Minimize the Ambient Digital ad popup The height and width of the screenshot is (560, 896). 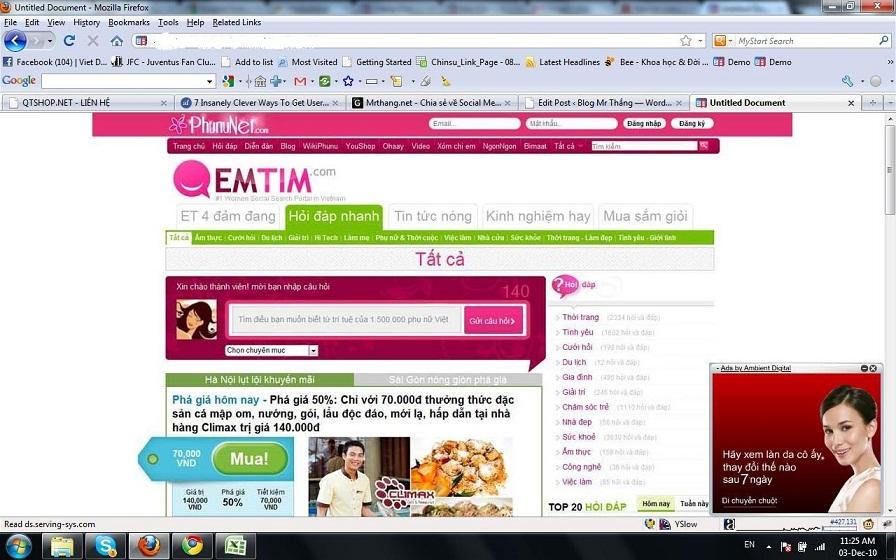click(865, 369)
